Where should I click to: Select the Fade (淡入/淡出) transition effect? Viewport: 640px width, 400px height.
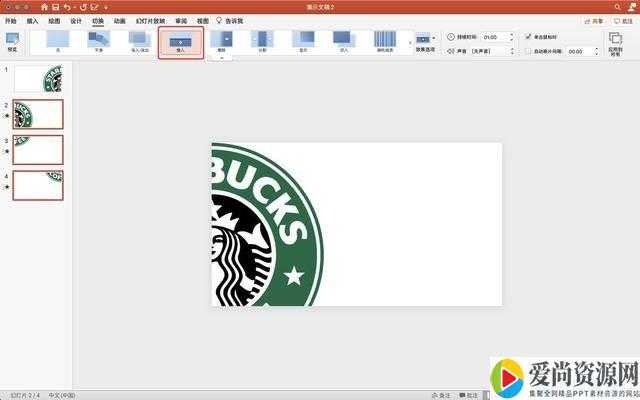click(139, 41)
